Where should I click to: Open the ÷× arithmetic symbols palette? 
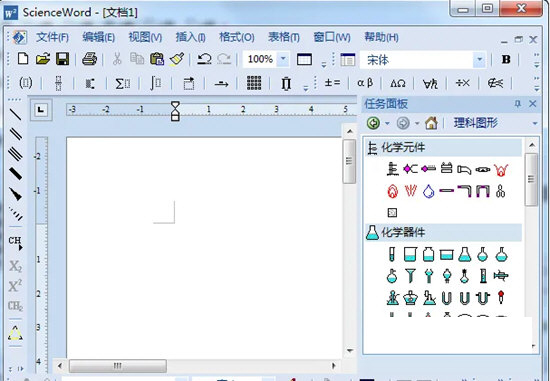pos(463,83)
